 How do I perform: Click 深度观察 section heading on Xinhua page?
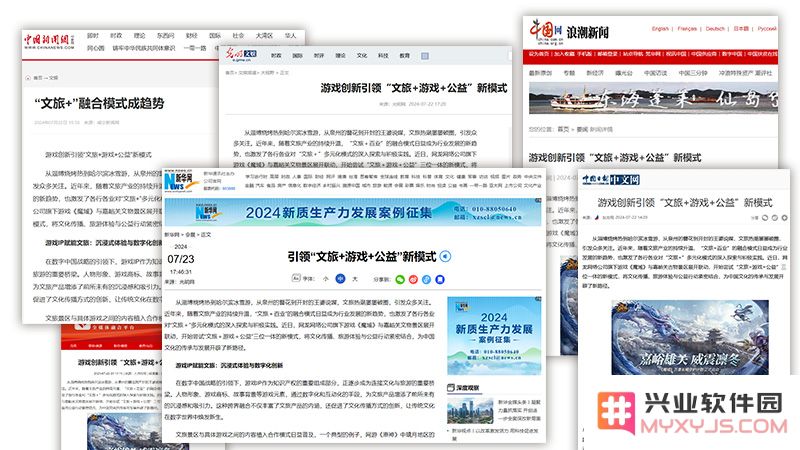click(x=467, y=388)
